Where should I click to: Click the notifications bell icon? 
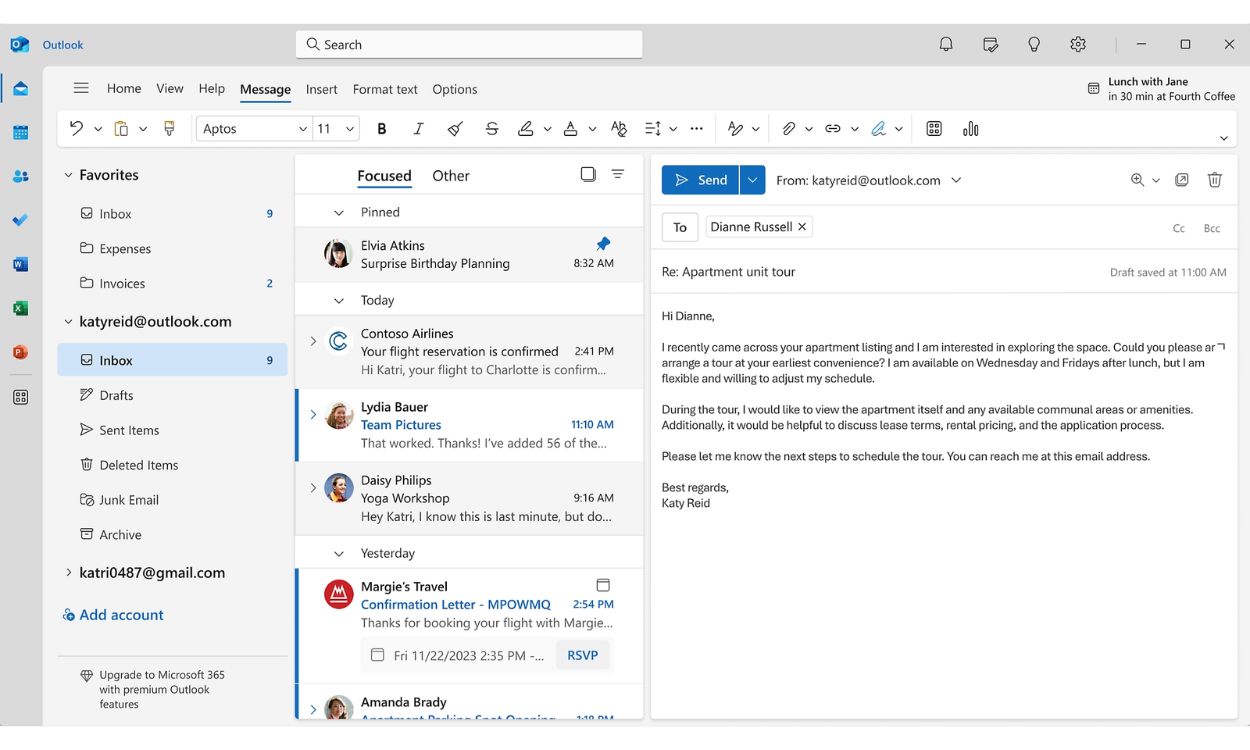(946, 44)
